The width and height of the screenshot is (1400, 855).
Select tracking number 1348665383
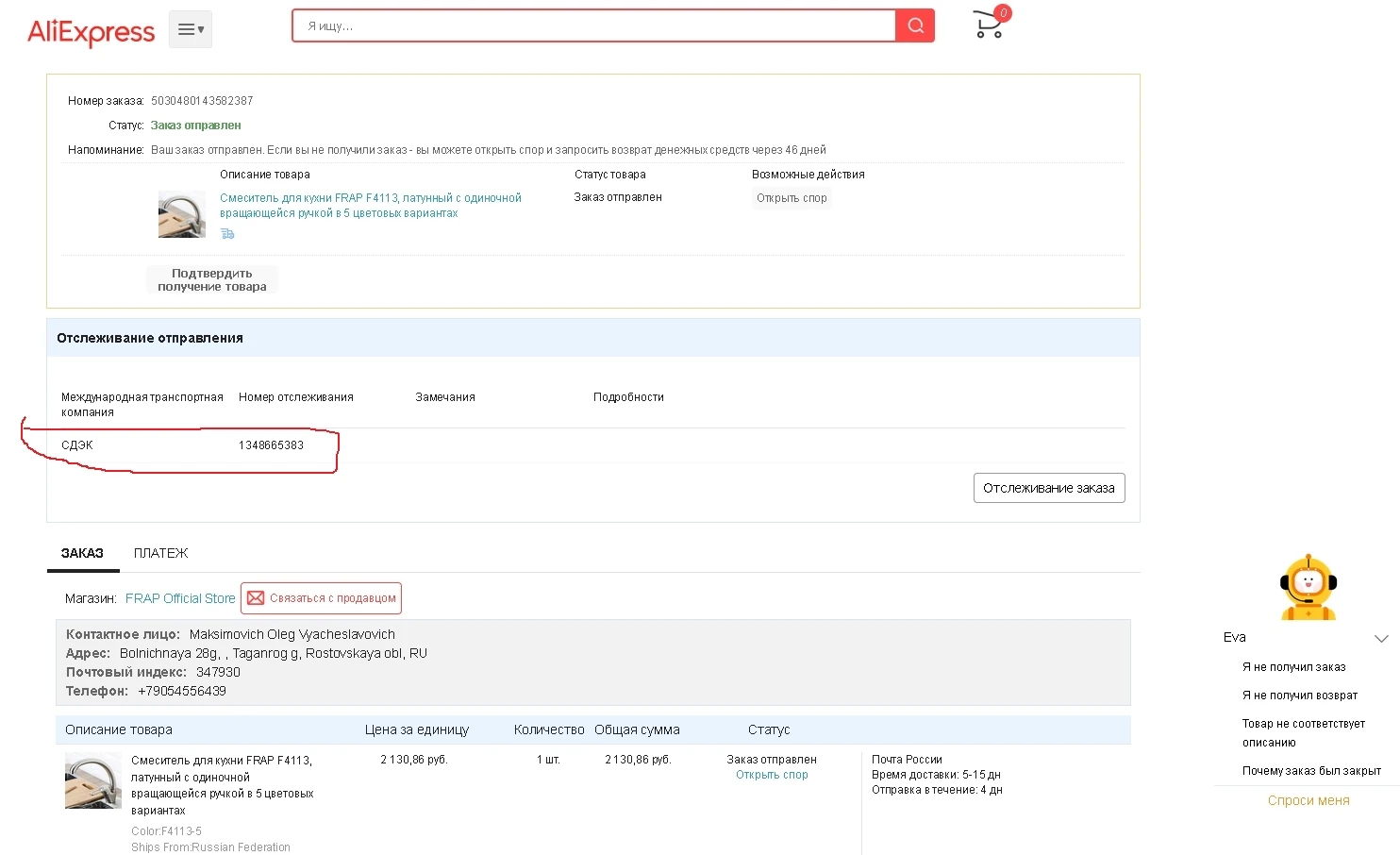(271, 445)
